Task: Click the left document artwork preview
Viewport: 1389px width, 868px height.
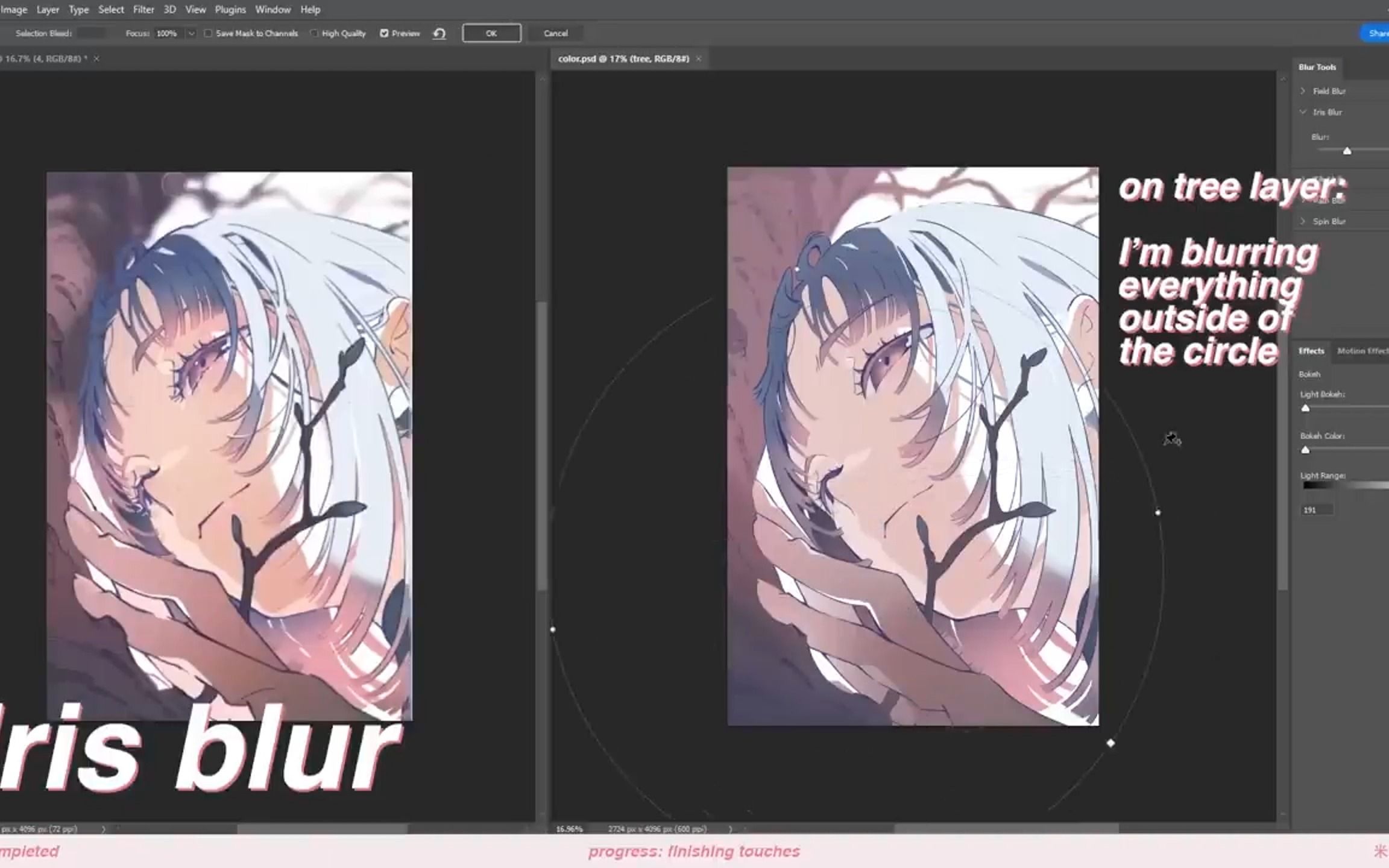Action: coord(230,446)
